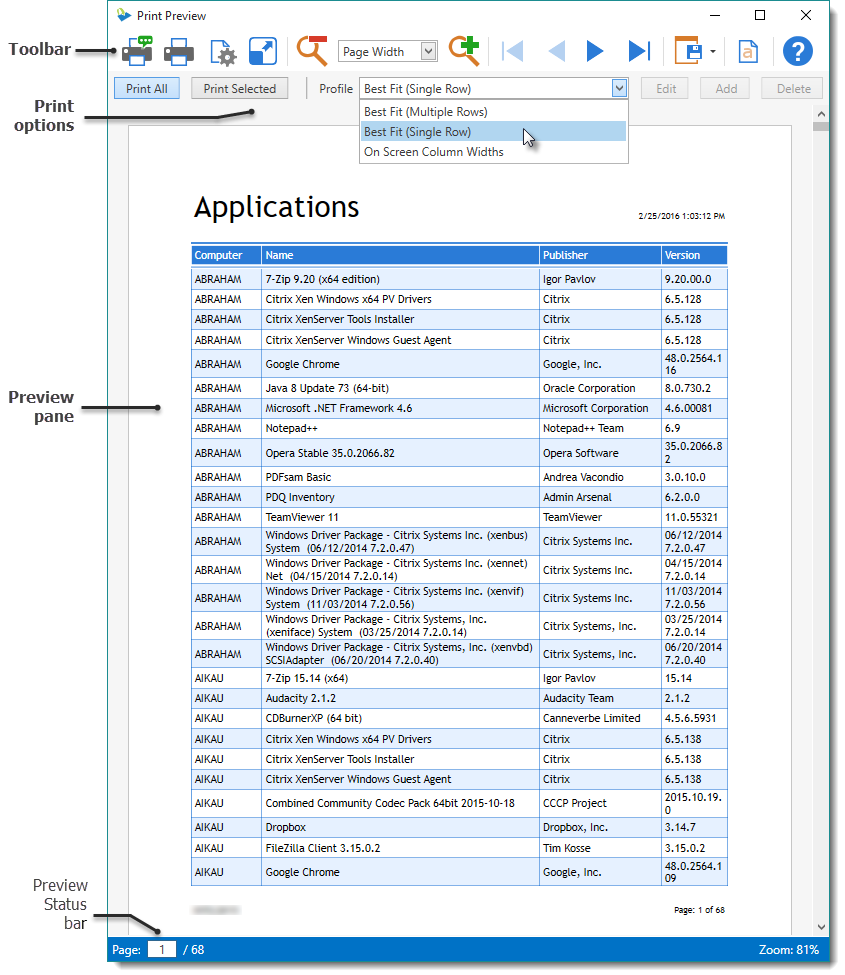Open page setup gear icon
This screenshot has height=975, width=845.
coord(223,52)
